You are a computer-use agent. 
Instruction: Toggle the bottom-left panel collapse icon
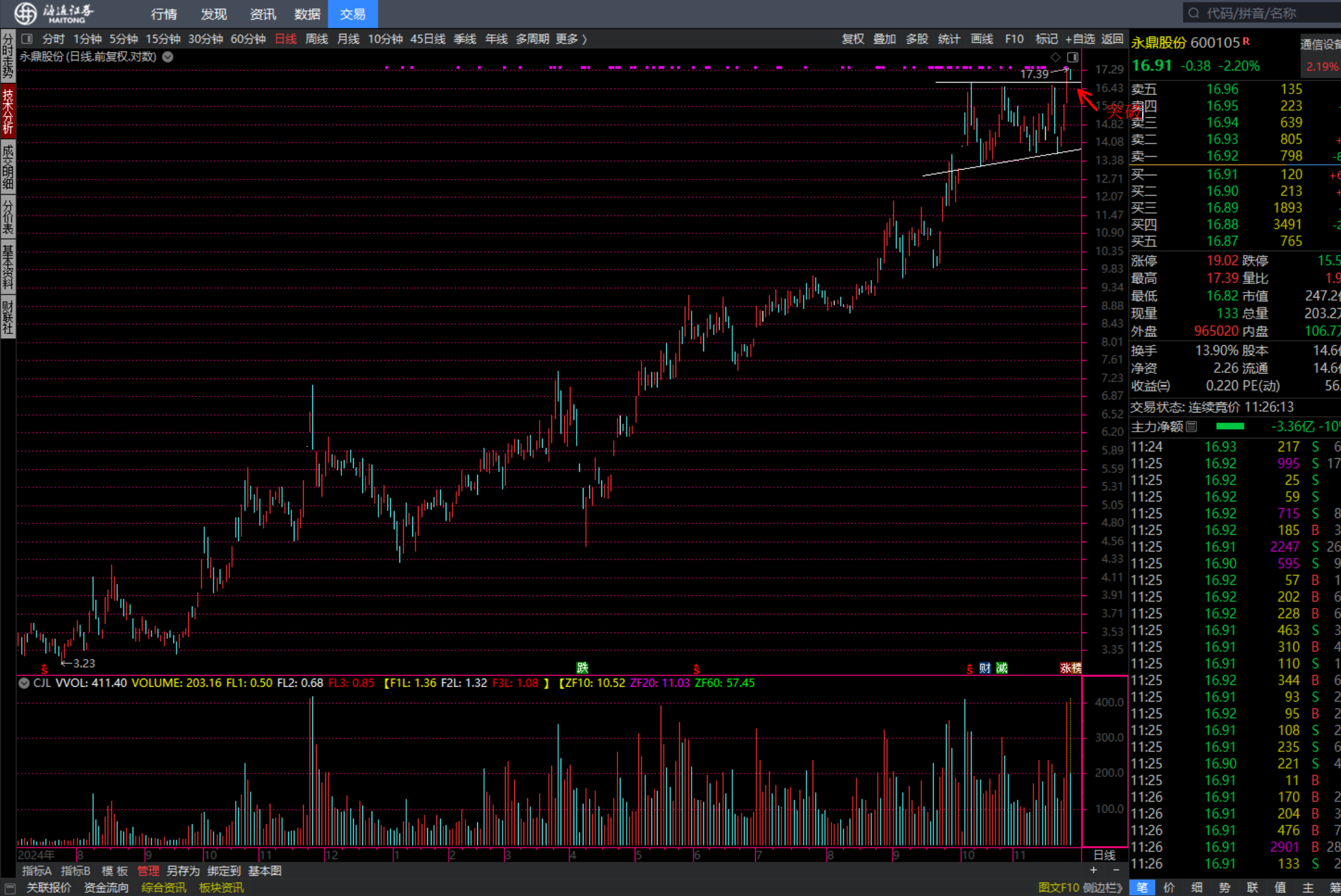coord(10,888)
